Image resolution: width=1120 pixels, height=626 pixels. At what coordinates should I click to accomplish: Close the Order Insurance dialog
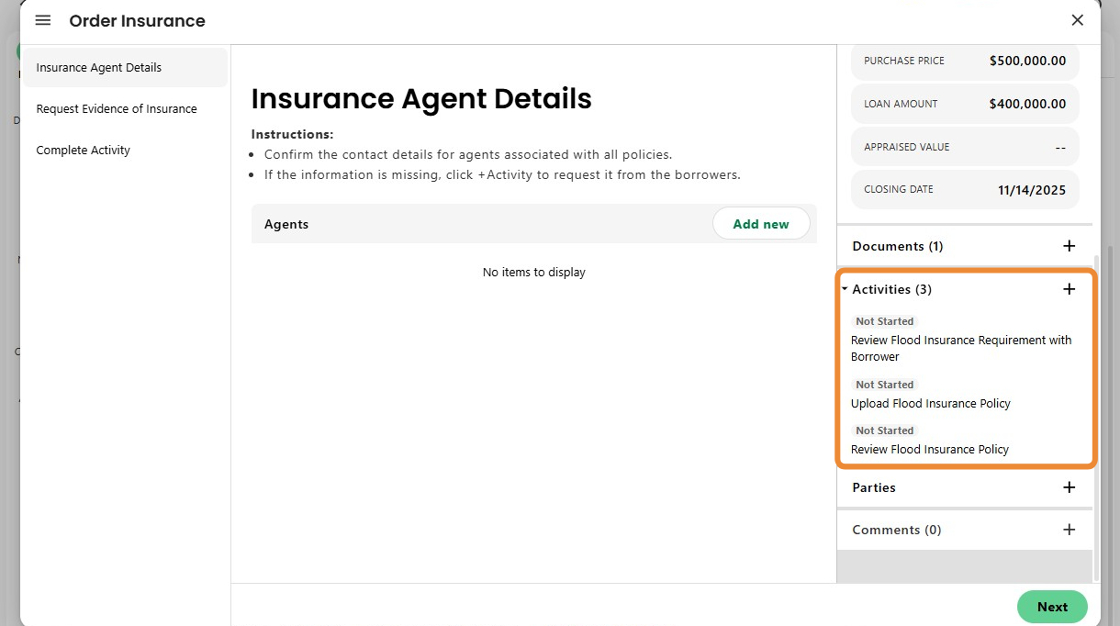[x=1077, y=20]
